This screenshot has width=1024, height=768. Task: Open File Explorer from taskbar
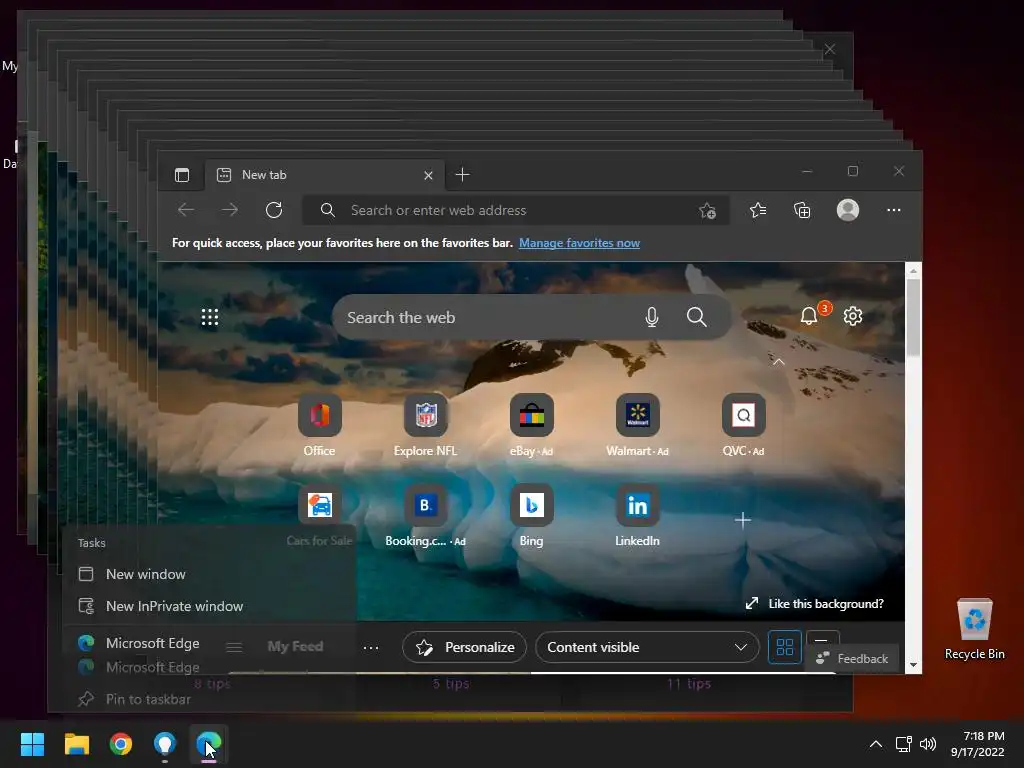pyautogui.click(x=76, y=744)
